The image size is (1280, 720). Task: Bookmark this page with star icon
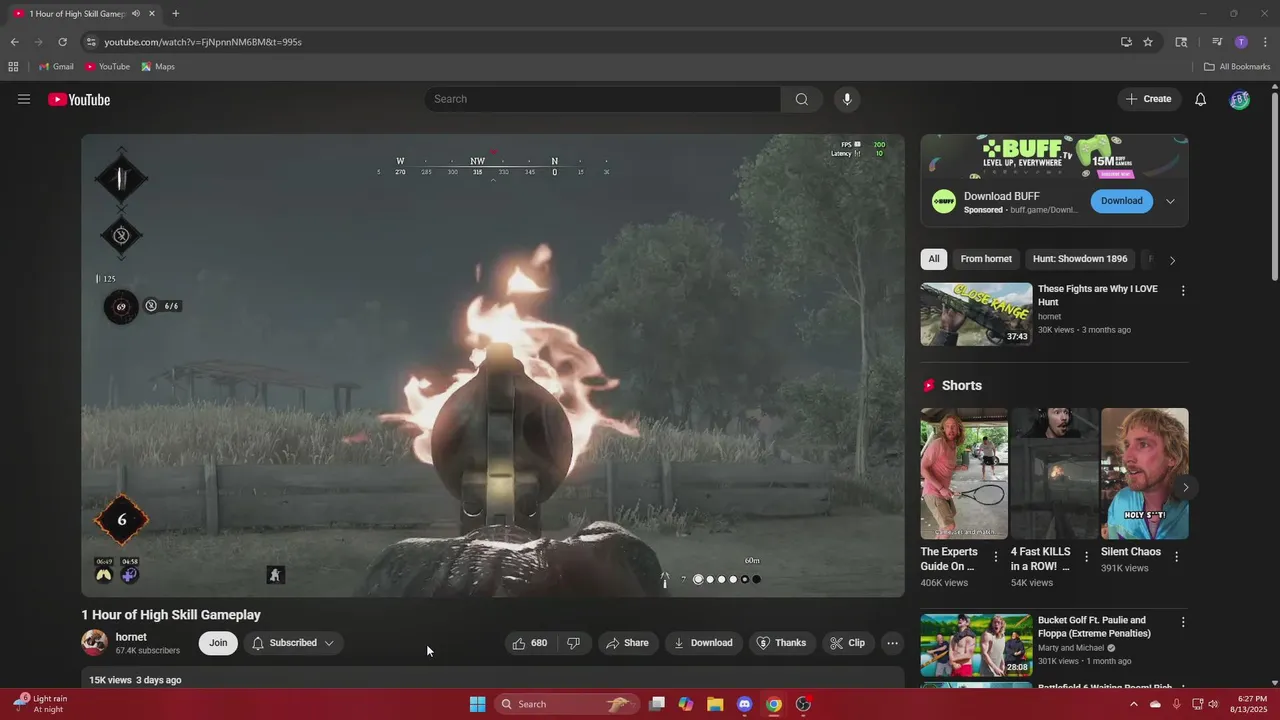1148,42
